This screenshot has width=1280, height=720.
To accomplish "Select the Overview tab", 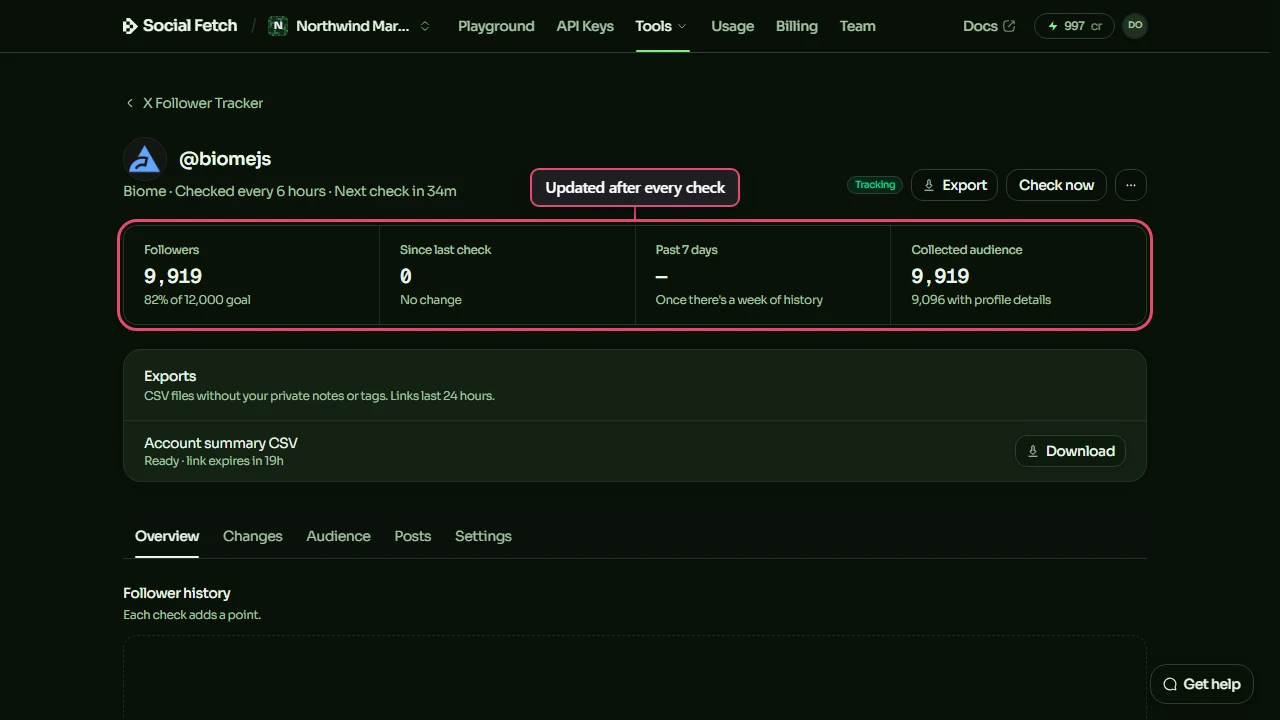I will pyautogui.click(x=167, y=536).
